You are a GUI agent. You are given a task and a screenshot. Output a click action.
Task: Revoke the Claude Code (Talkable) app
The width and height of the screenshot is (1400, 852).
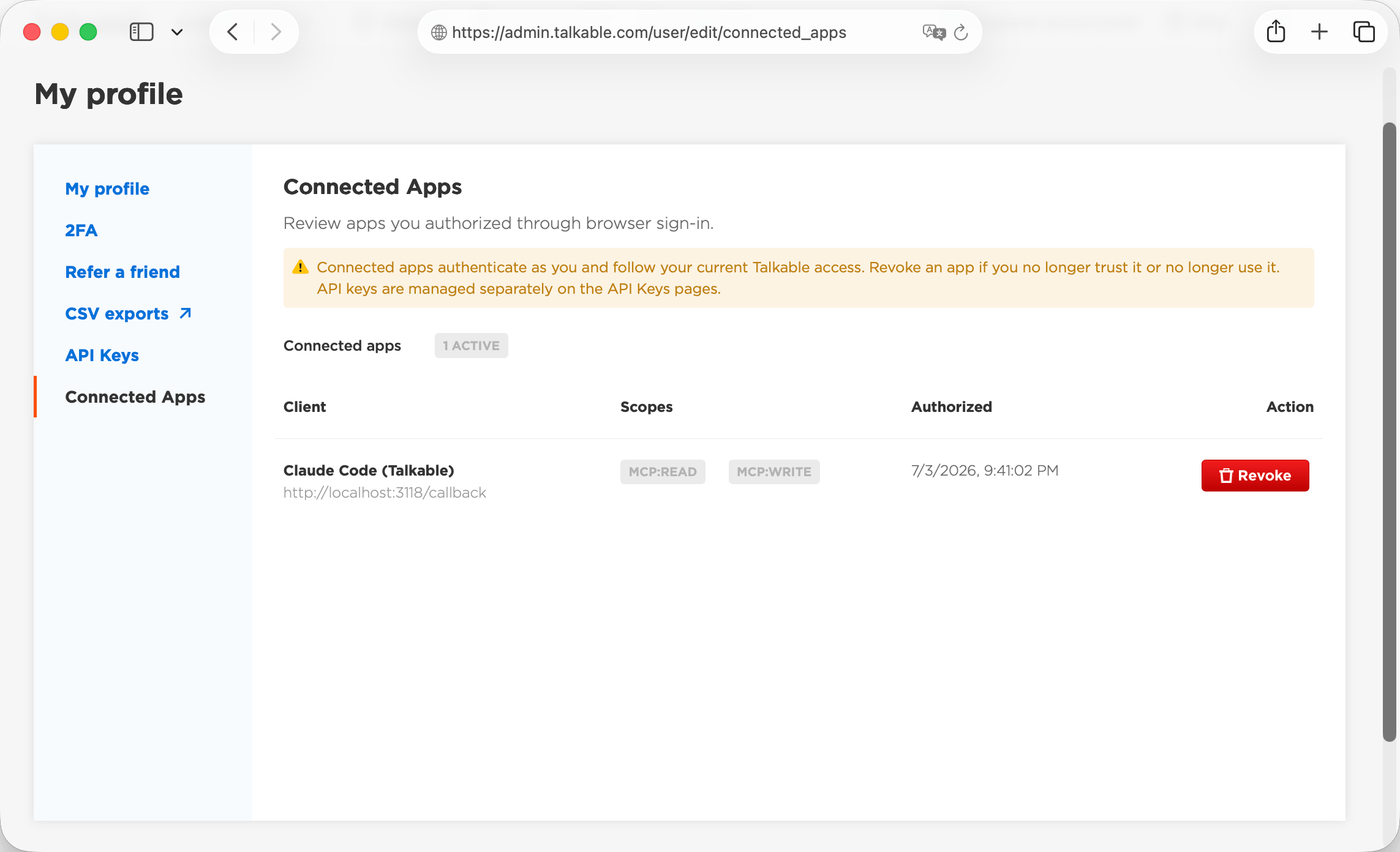pos(1255,476)
